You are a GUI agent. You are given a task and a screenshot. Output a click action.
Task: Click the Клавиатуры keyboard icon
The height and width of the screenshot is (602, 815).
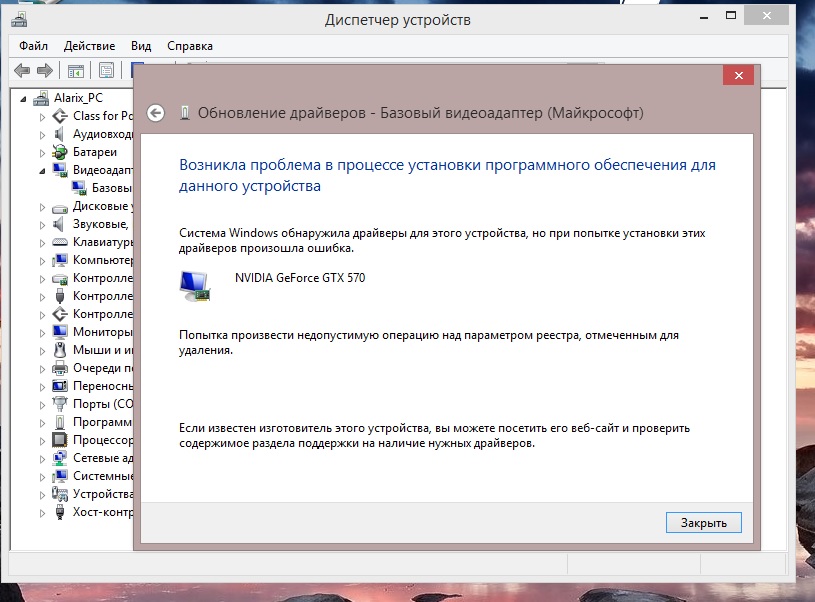[x=60, y=242]
